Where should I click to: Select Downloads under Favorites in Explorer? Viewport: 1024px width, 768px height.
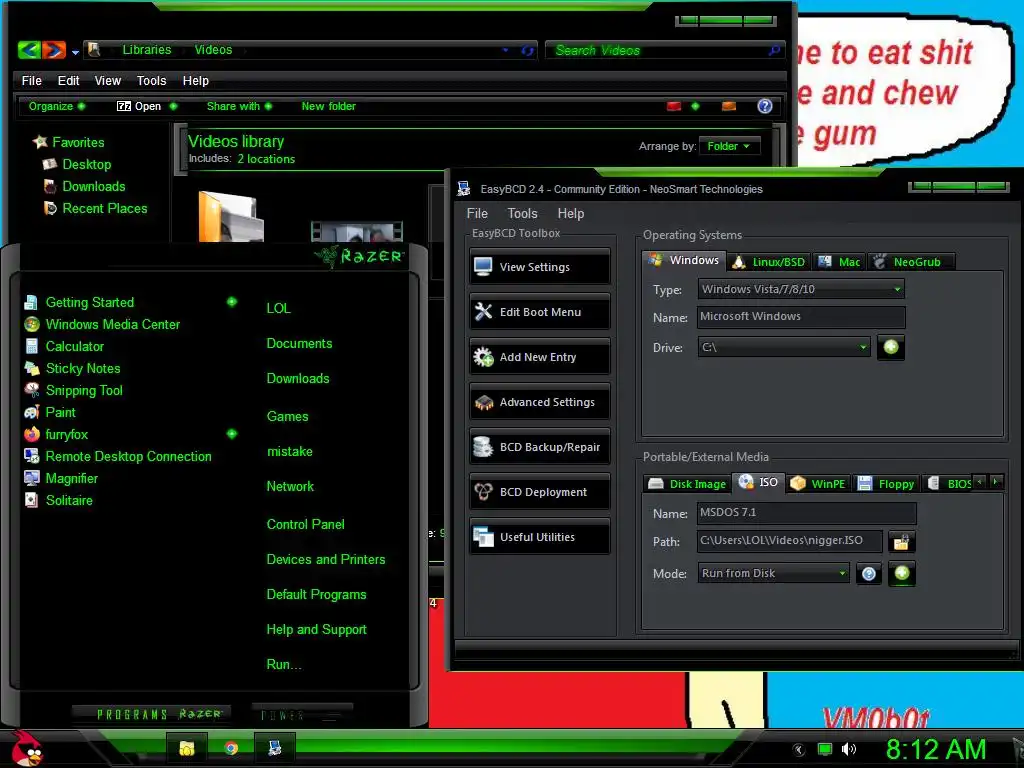click(x=84, y=186)
